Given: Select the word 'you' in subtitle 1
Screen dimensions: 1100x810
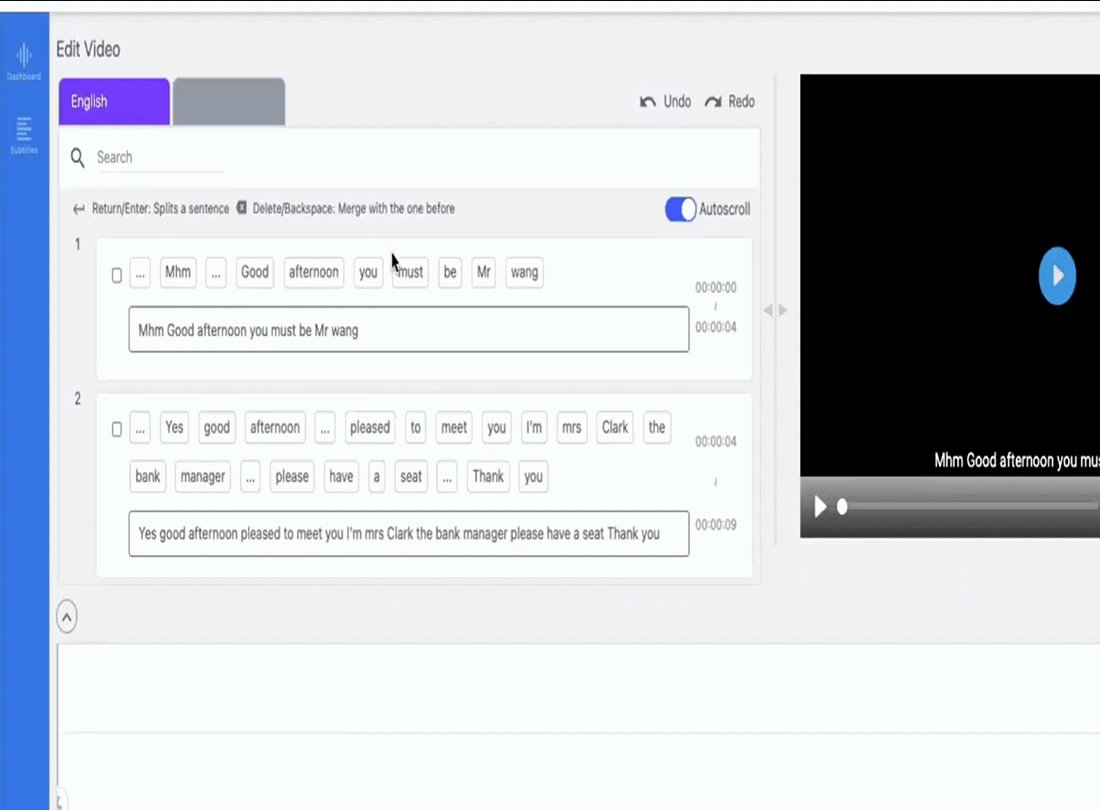Looking at the screenshot, I should [x=368, y=272].
